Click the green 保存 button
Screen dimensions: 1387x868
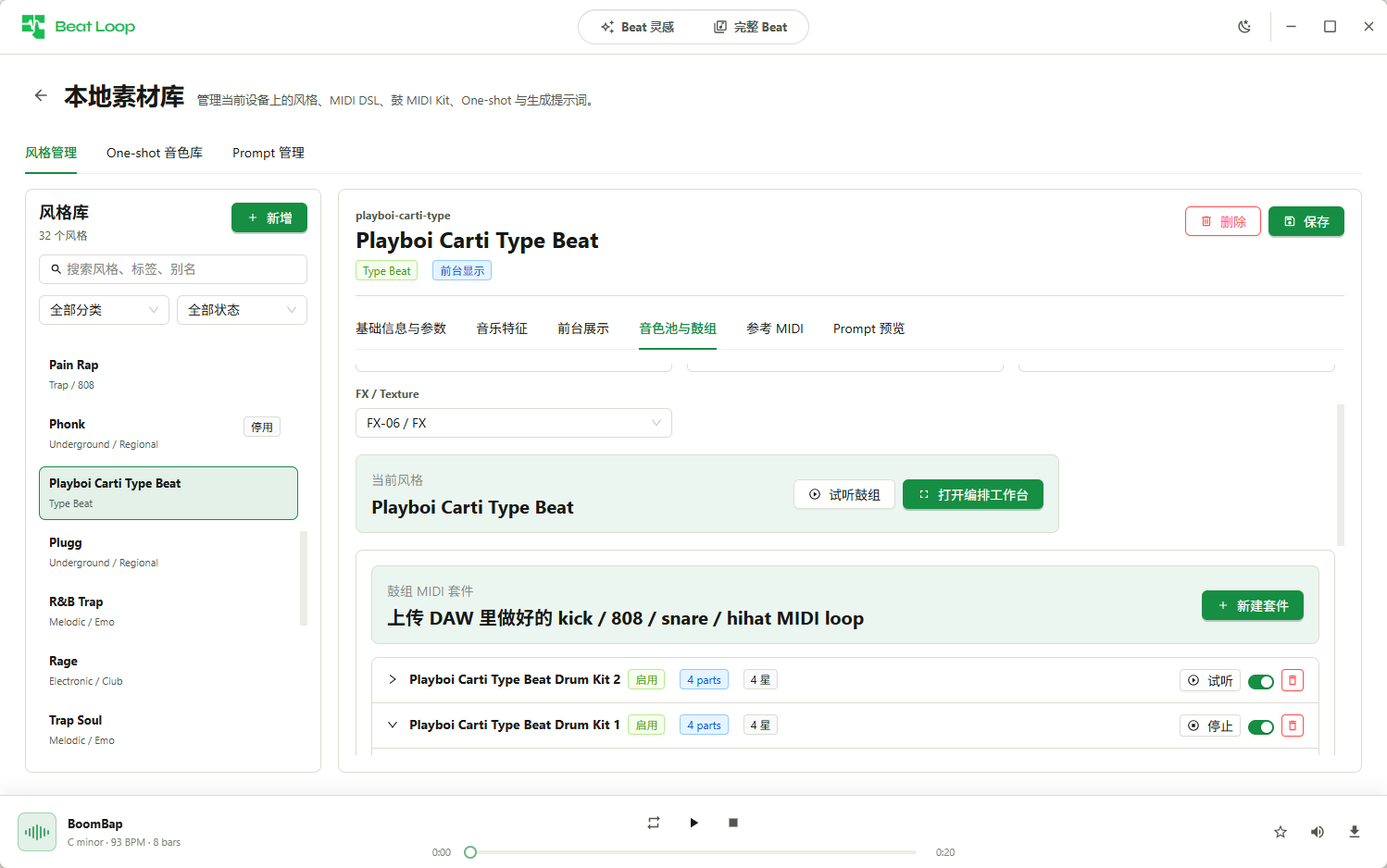tap(1306, 221)
